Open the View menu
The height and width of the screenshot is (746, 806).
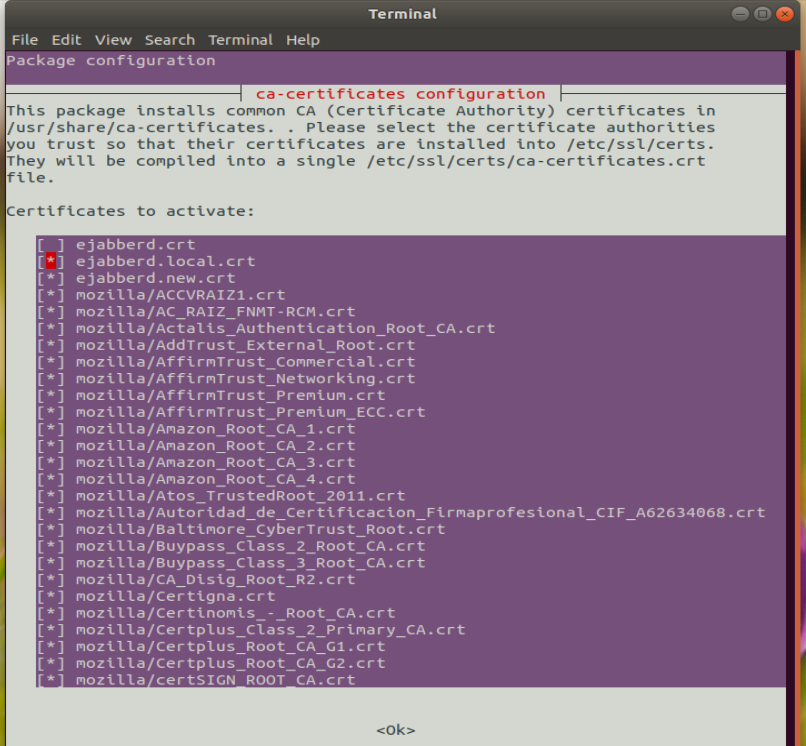(113, 40)
